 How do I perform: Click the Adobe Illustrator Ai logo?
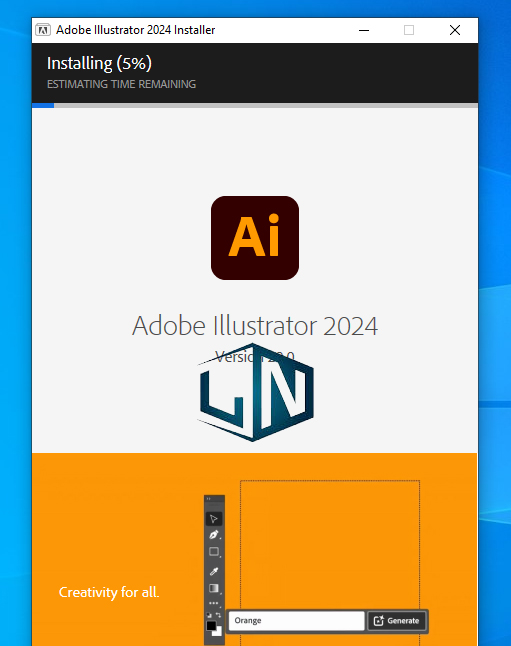point(255,238)
